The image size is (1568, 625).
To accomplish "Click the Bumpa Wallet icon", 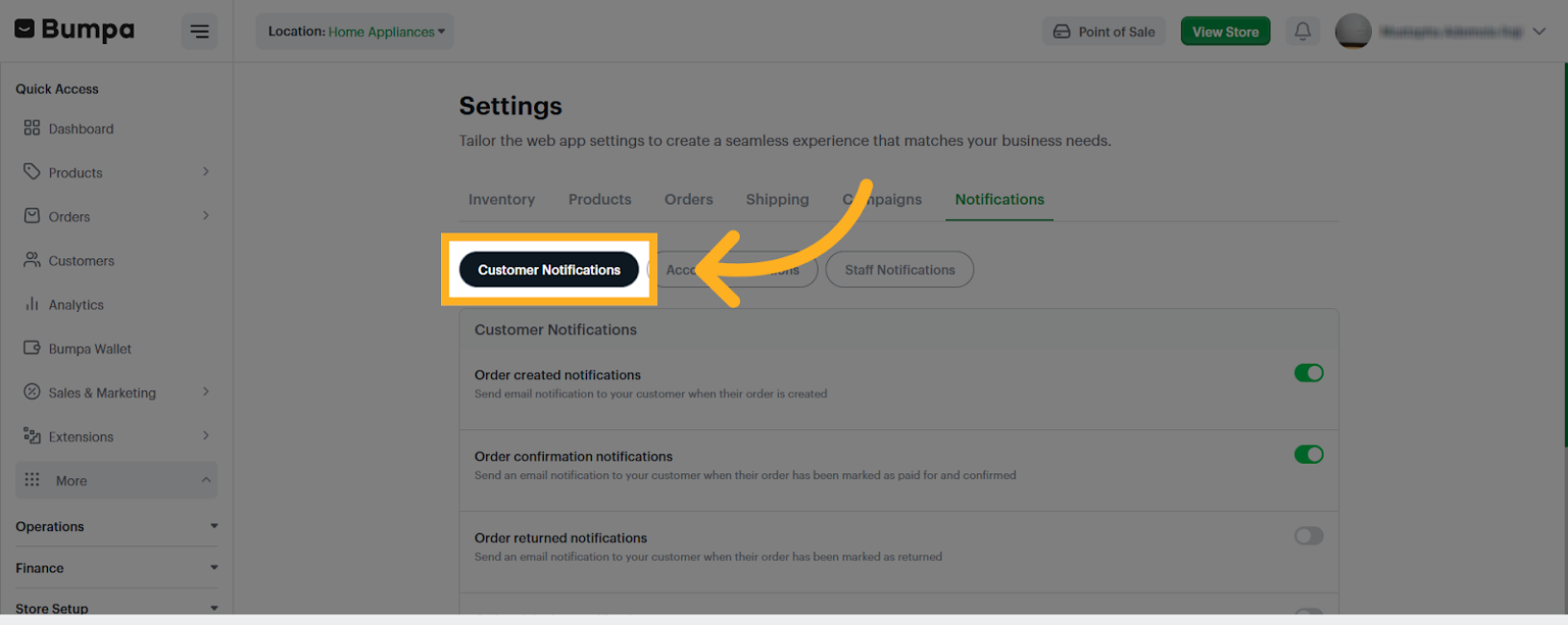I will (32, 348).
